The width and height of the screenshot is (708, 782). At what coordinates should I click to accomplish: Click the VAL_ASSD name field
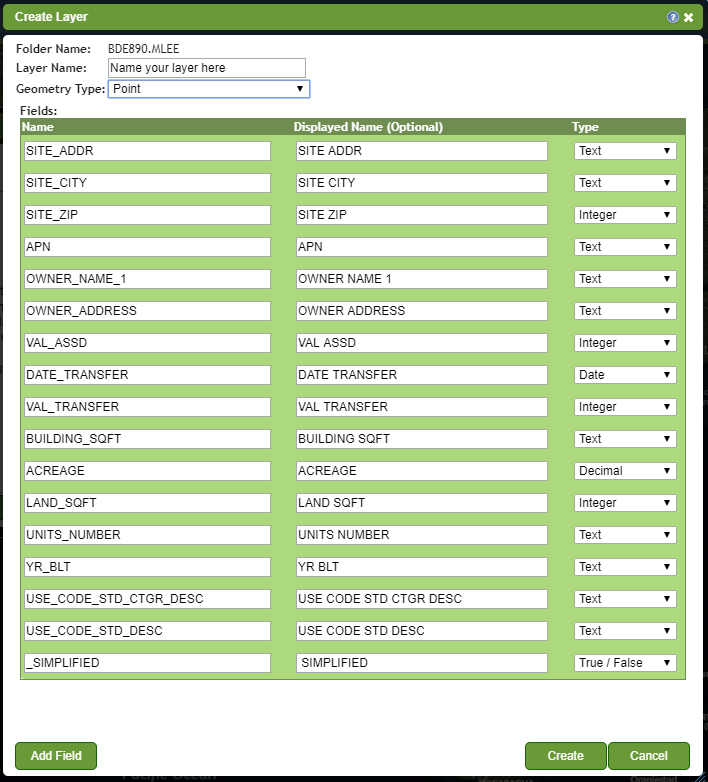point(147,343)
